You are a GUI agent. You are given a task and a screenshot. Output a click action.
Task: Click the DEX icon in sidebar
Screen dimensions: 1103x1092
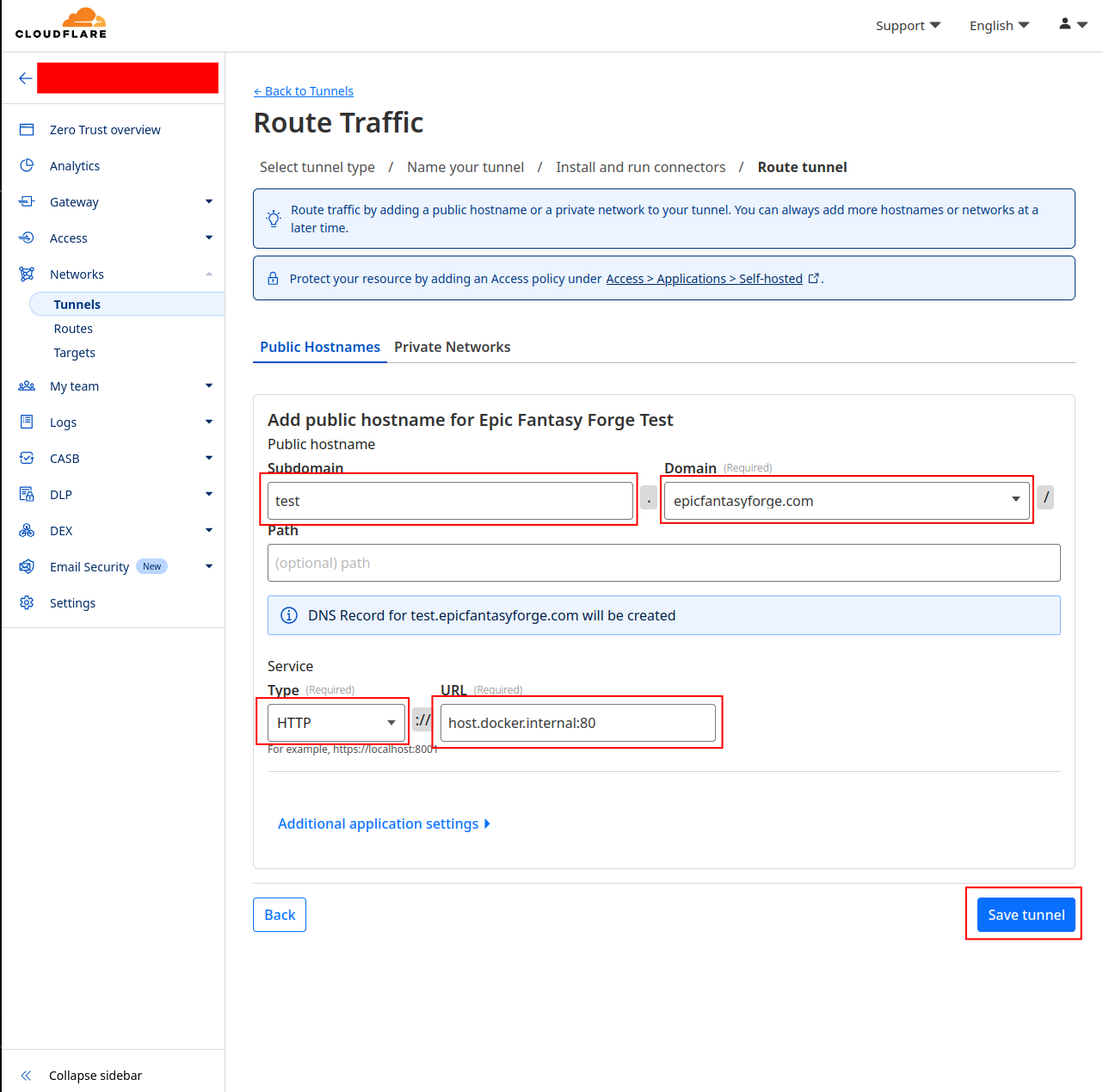pyautogui.click(x=27, y=531)
